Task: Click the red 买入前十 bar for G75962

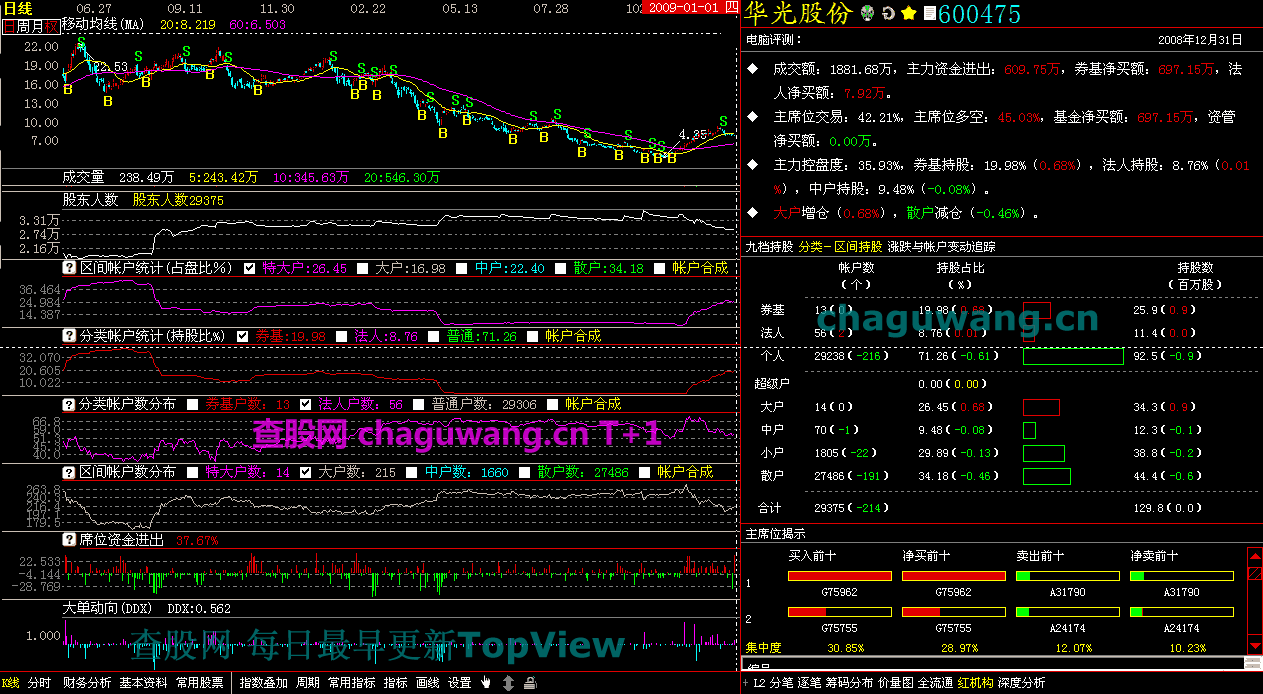Action: 839,576
